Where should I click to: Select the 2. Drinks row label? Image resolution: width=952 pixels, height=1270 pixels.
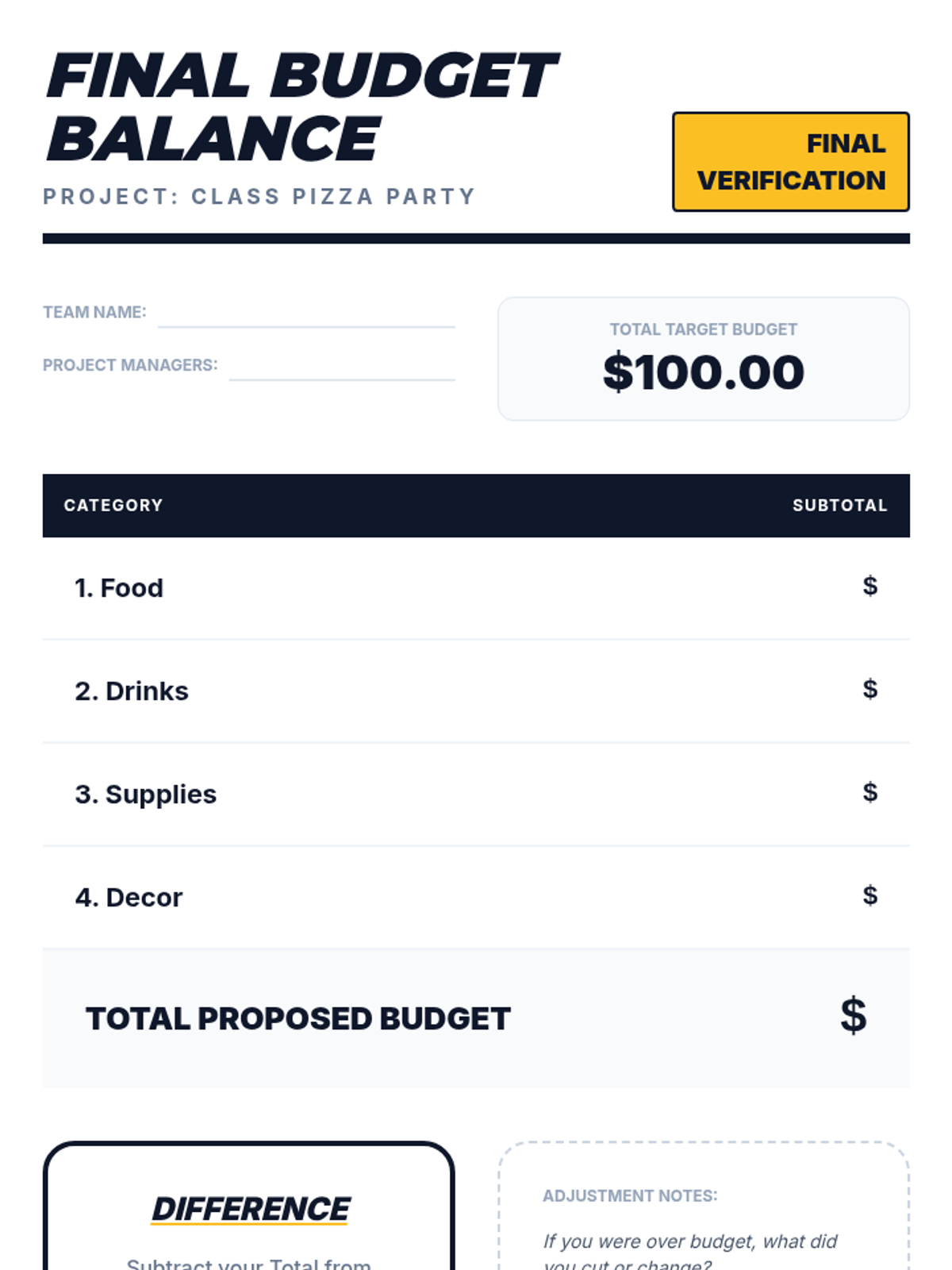pos(132,691)
